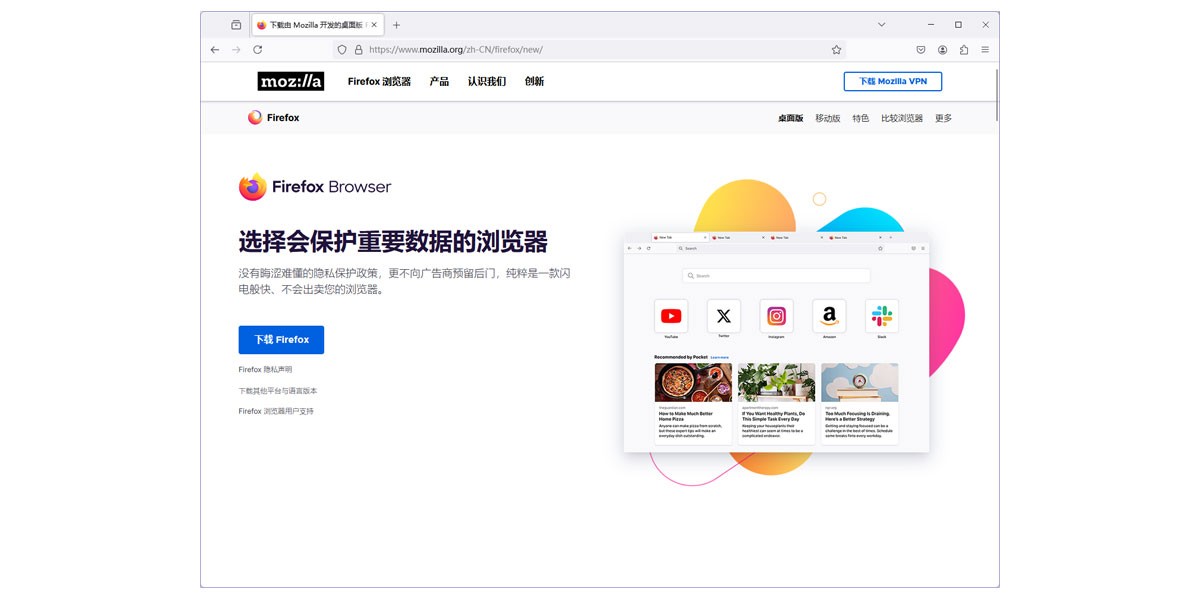Click the site padlock icon
The image size is (1200, 600).
[x=358, y=49]
